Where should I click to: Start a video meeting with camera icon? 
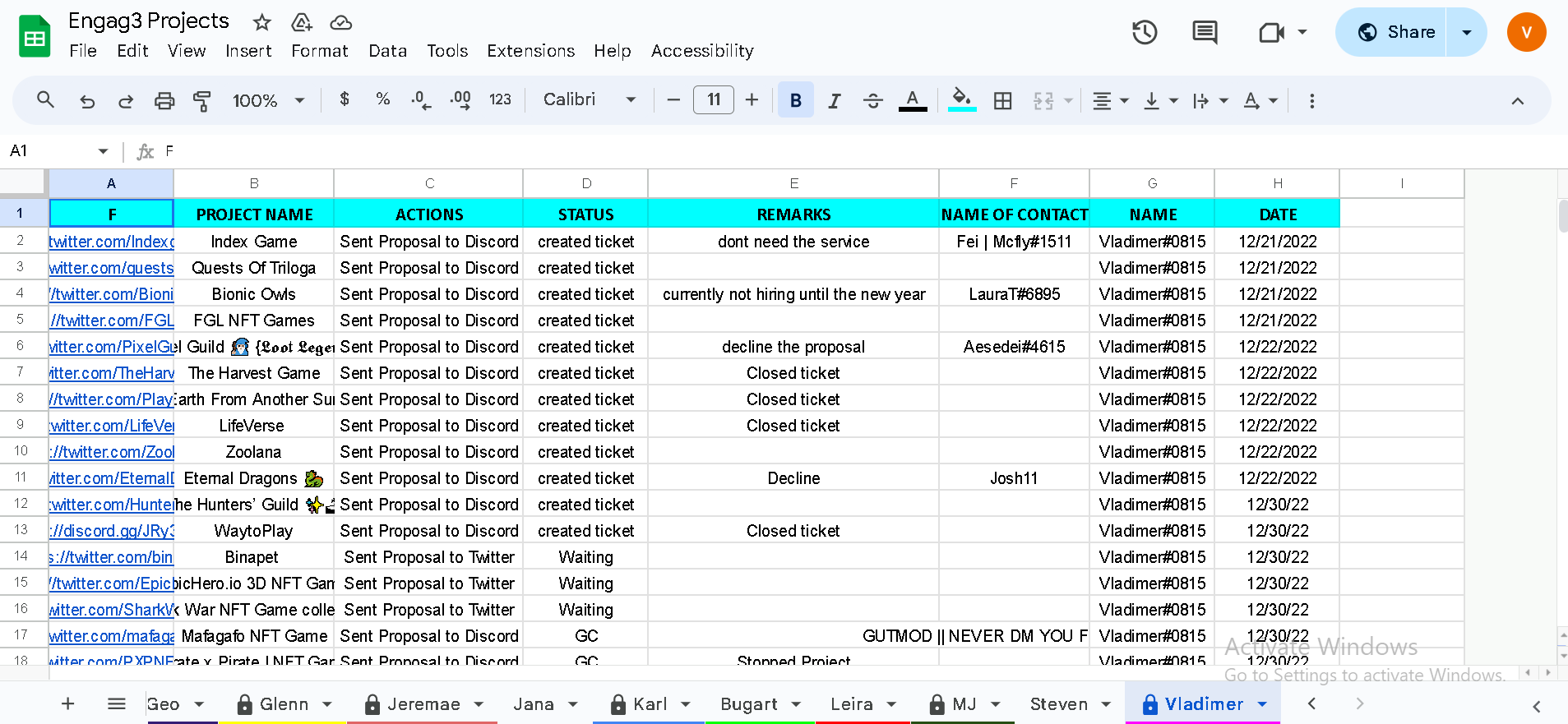1271,32
